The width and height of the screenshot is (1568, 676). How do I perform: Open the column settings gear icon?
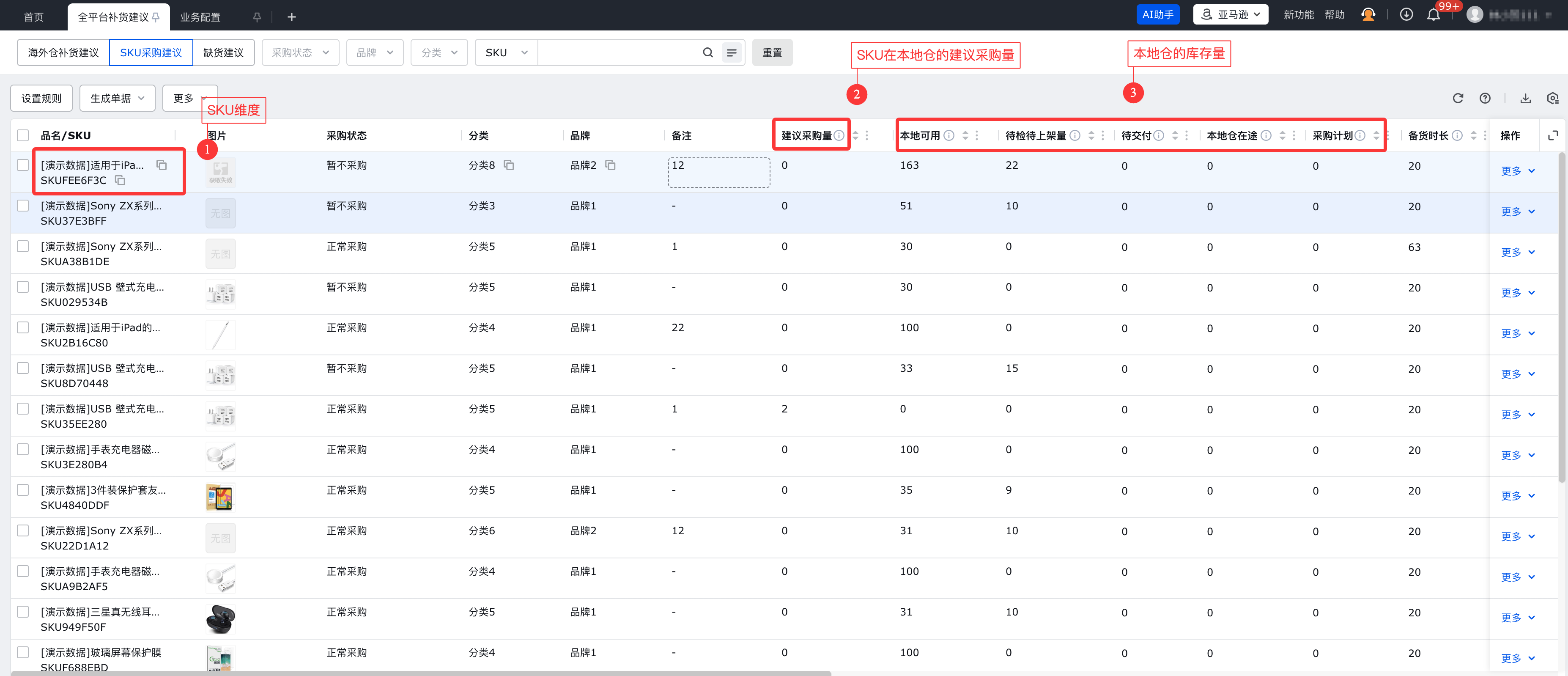point(1552,98)
